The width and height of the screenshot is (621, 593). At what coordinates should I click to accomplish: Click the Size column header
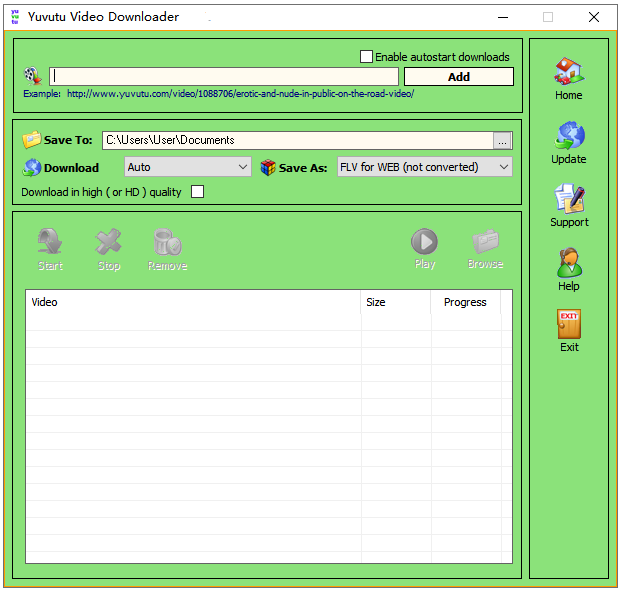396,302
